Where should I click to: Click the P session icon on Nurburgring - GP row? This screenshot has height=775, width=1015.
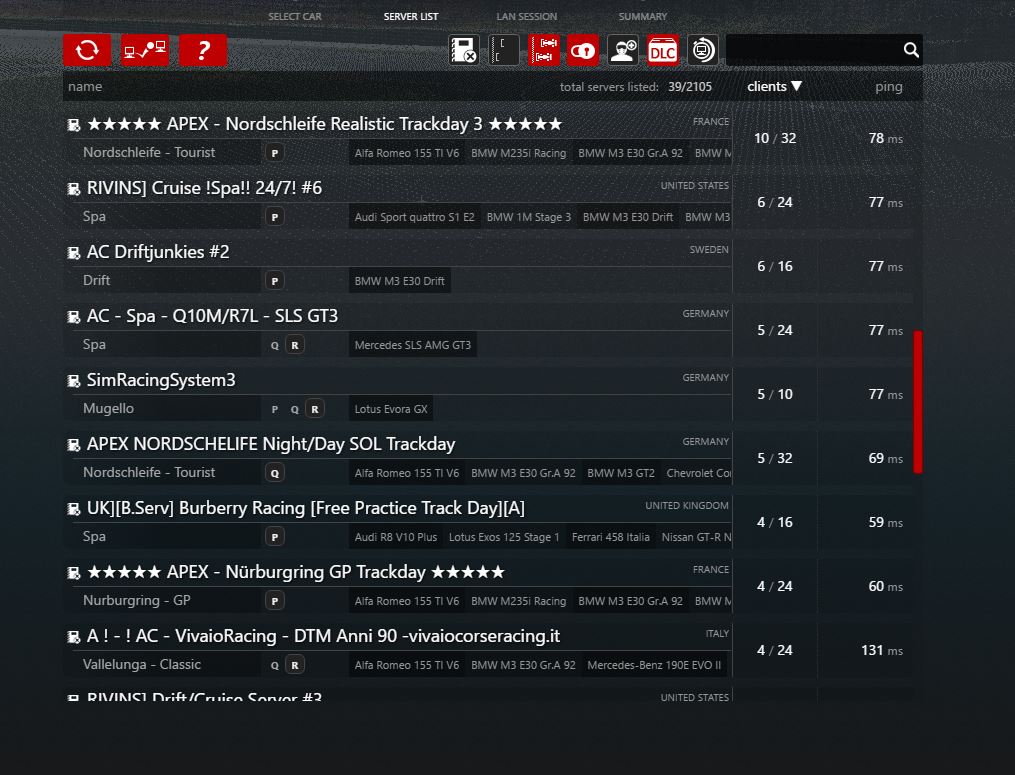tap(274, 601)
